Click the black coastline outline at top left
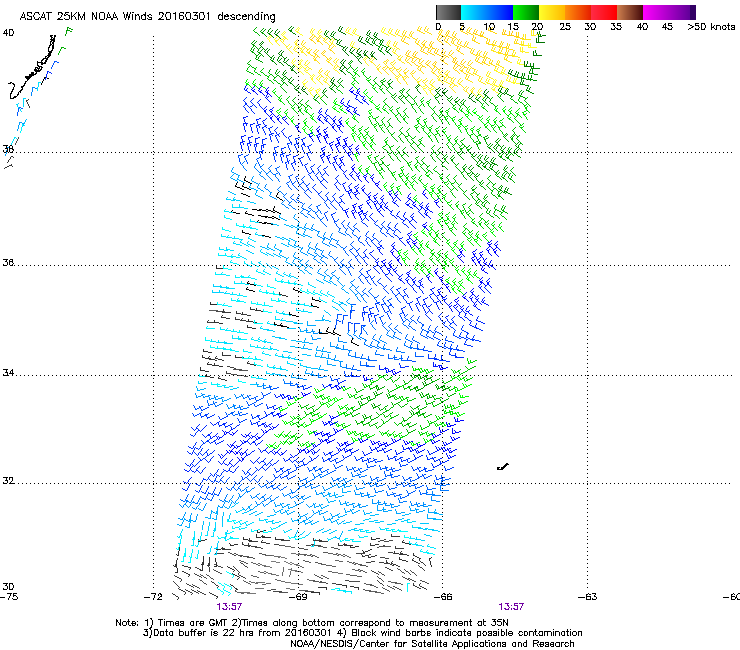The image size is (740, 650). [x=32, y=67]
